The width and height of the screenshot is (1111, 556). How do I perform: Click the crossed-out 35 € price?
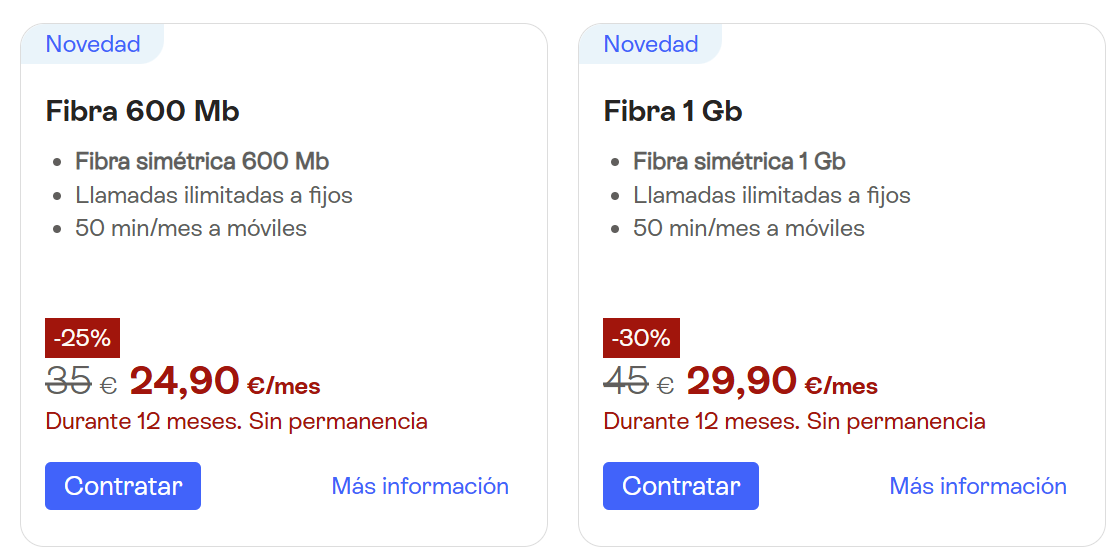click(x=81, y=382)
